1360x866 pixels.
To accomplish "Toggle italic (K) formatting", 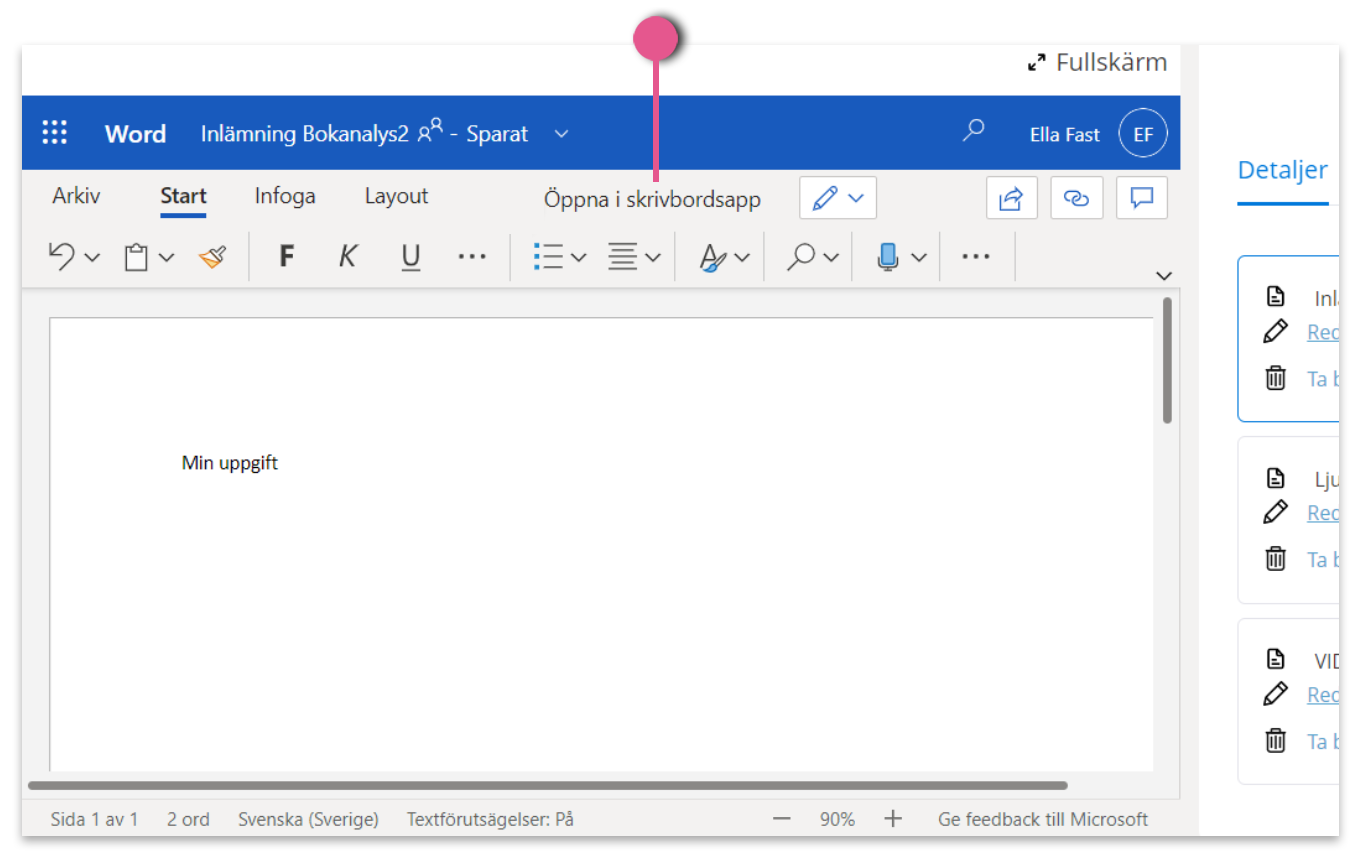I will (347, 257).
